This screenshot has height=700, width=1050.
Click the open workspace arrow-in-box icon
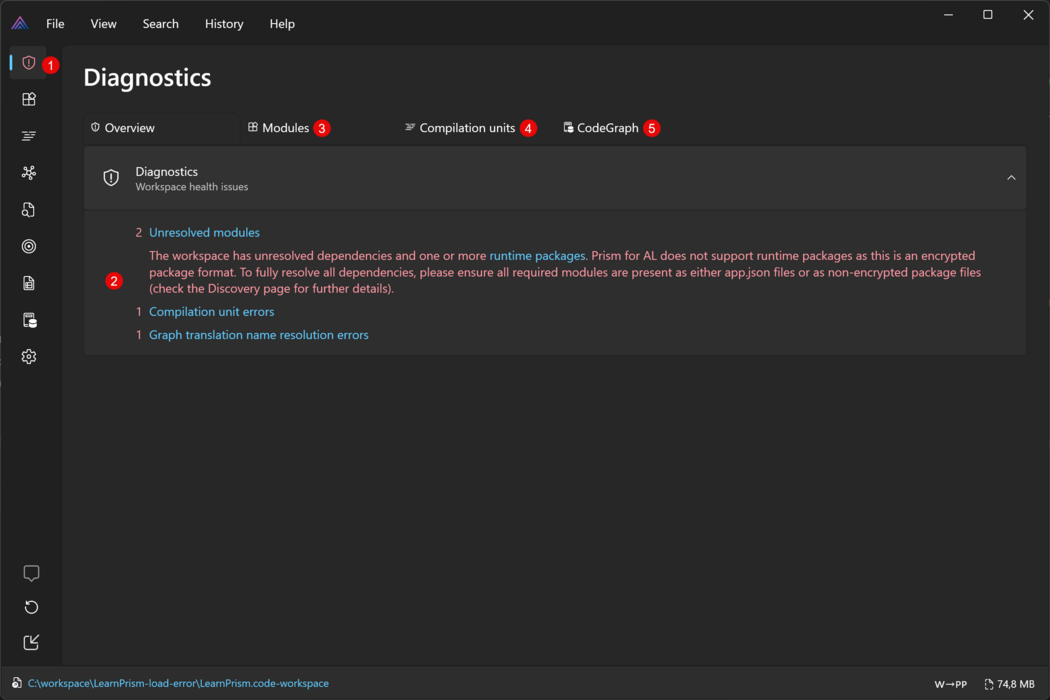pos(31,642)
